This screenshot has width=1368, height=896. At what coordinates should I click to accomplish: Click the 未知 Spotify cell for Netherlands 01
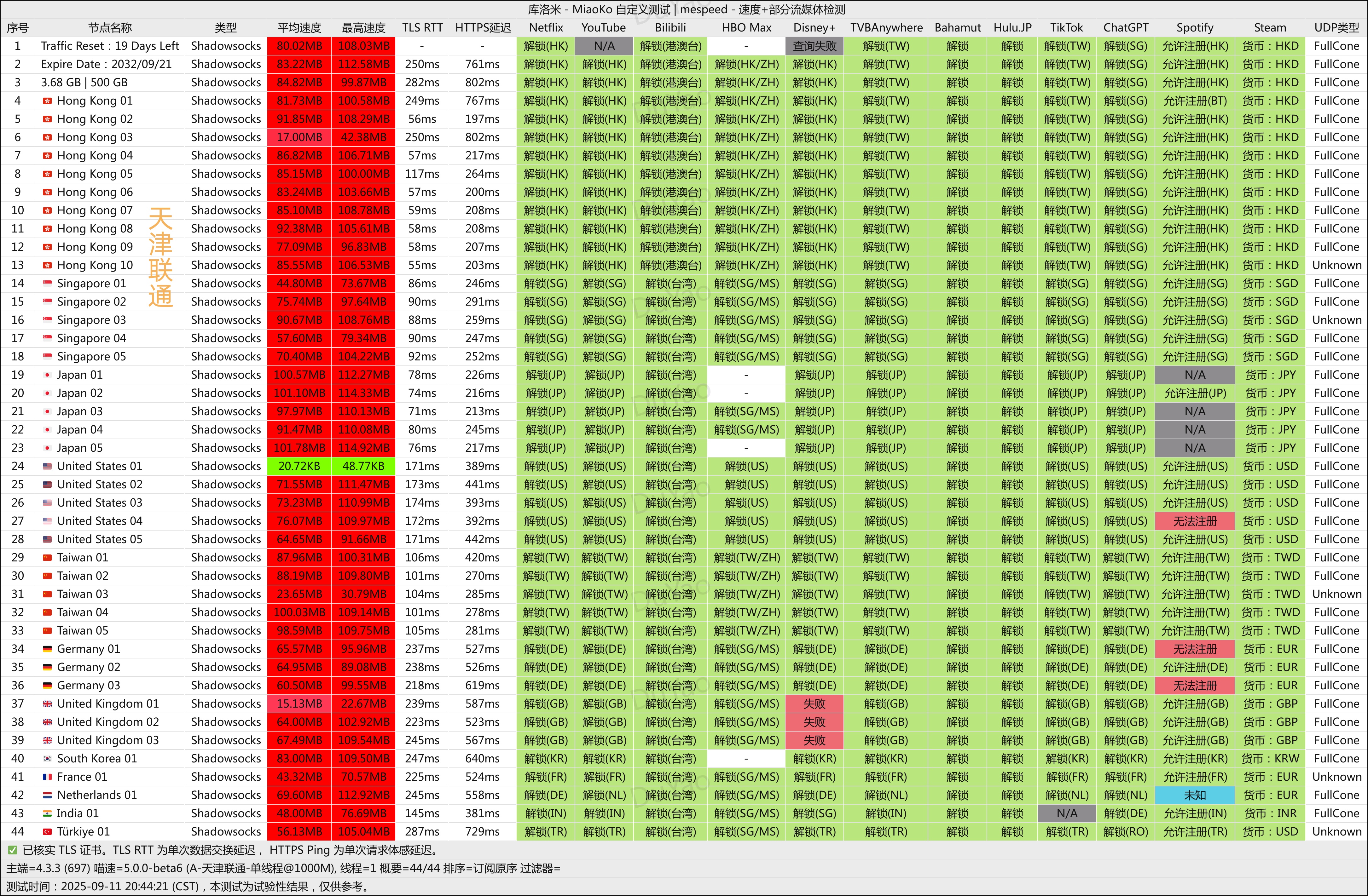pyautogui.click(x=1194, y=795)
